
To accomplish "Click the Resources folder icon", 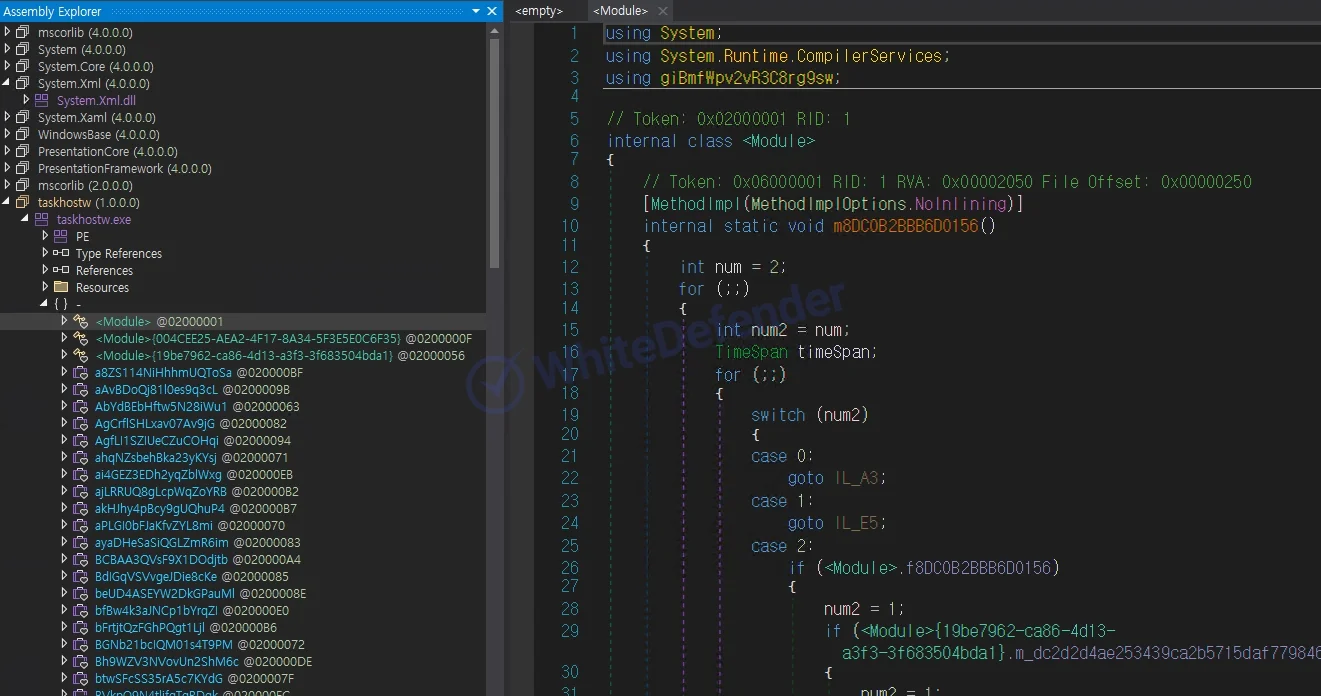I will pos(61,288).
